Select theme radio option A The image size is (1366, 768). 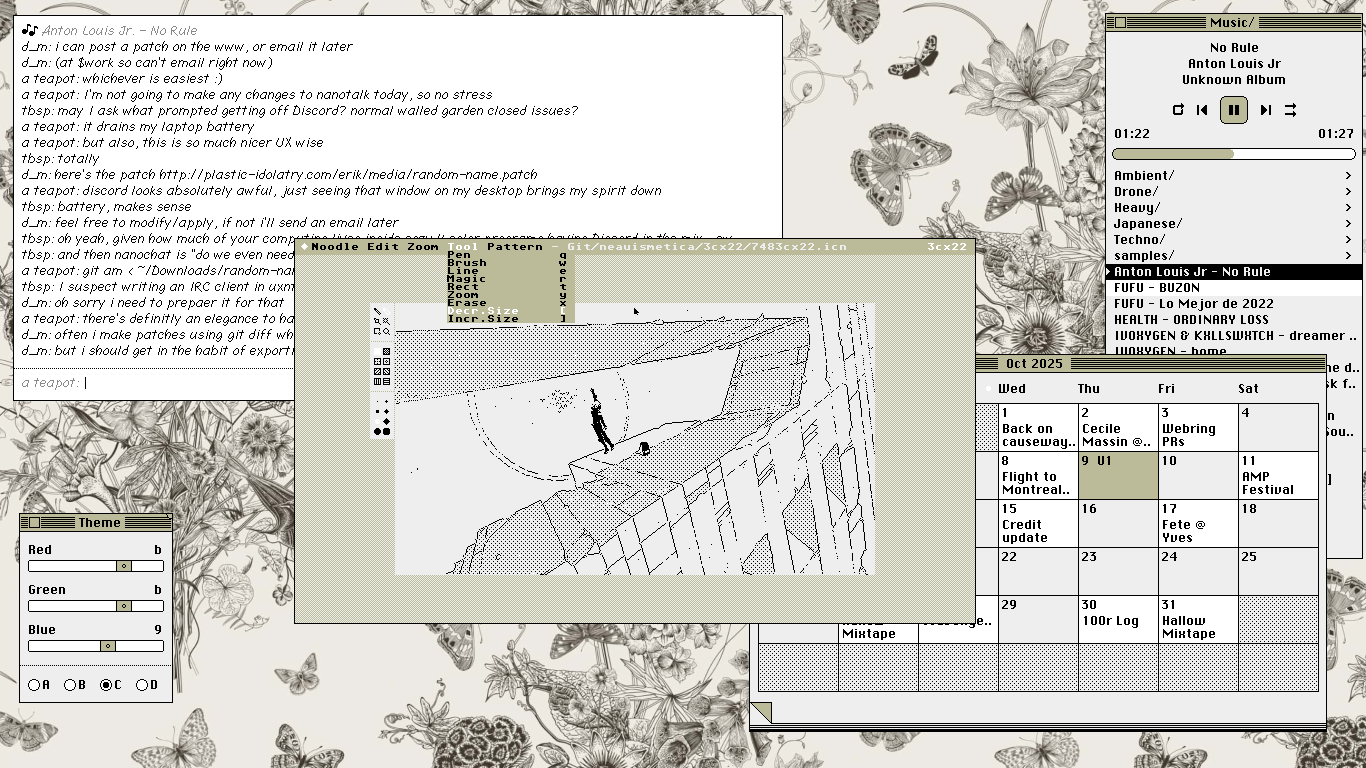point(35,685)
